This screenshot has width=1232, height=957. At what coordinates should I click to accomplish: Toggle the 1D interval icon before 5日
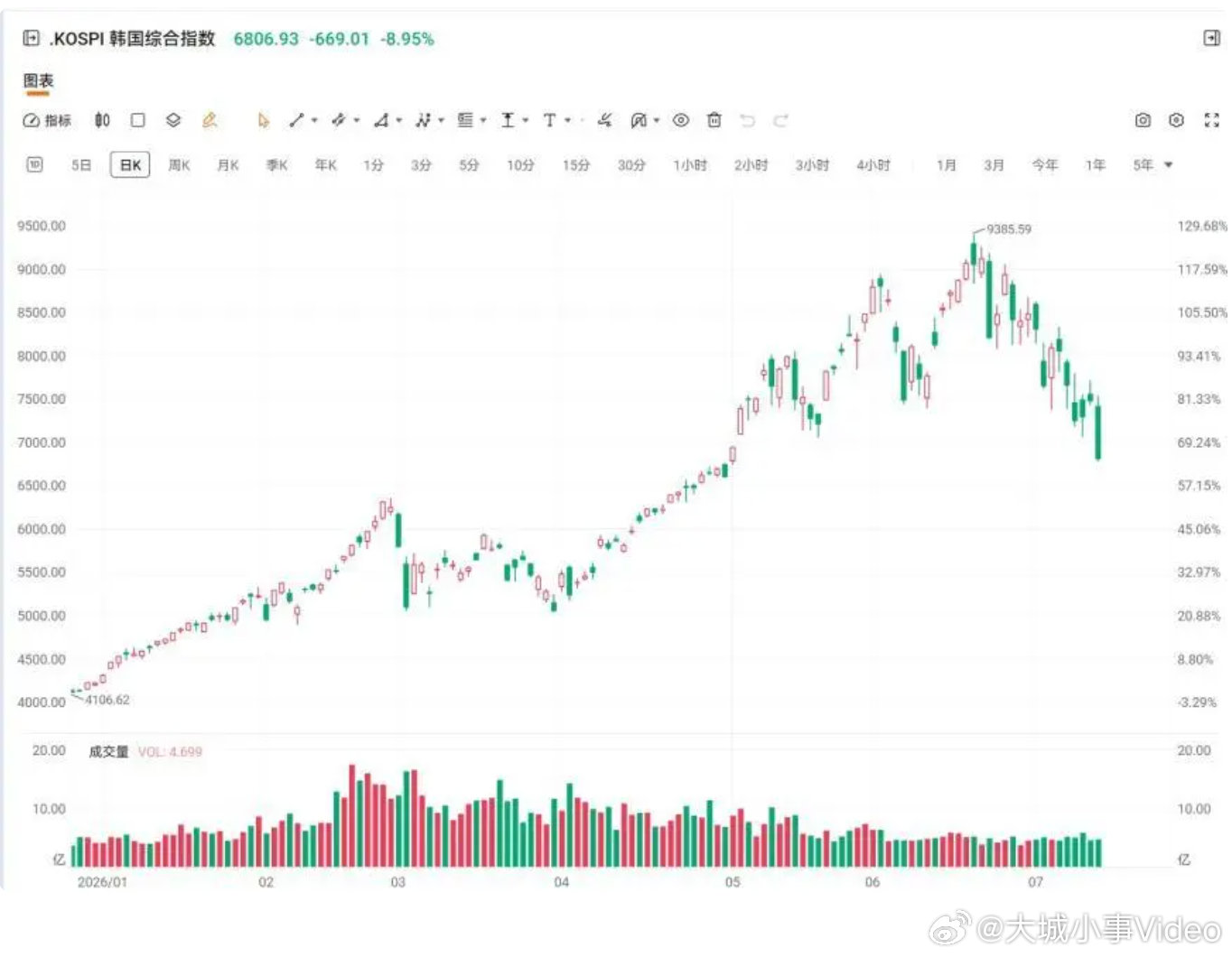click(x=34, y=164)
